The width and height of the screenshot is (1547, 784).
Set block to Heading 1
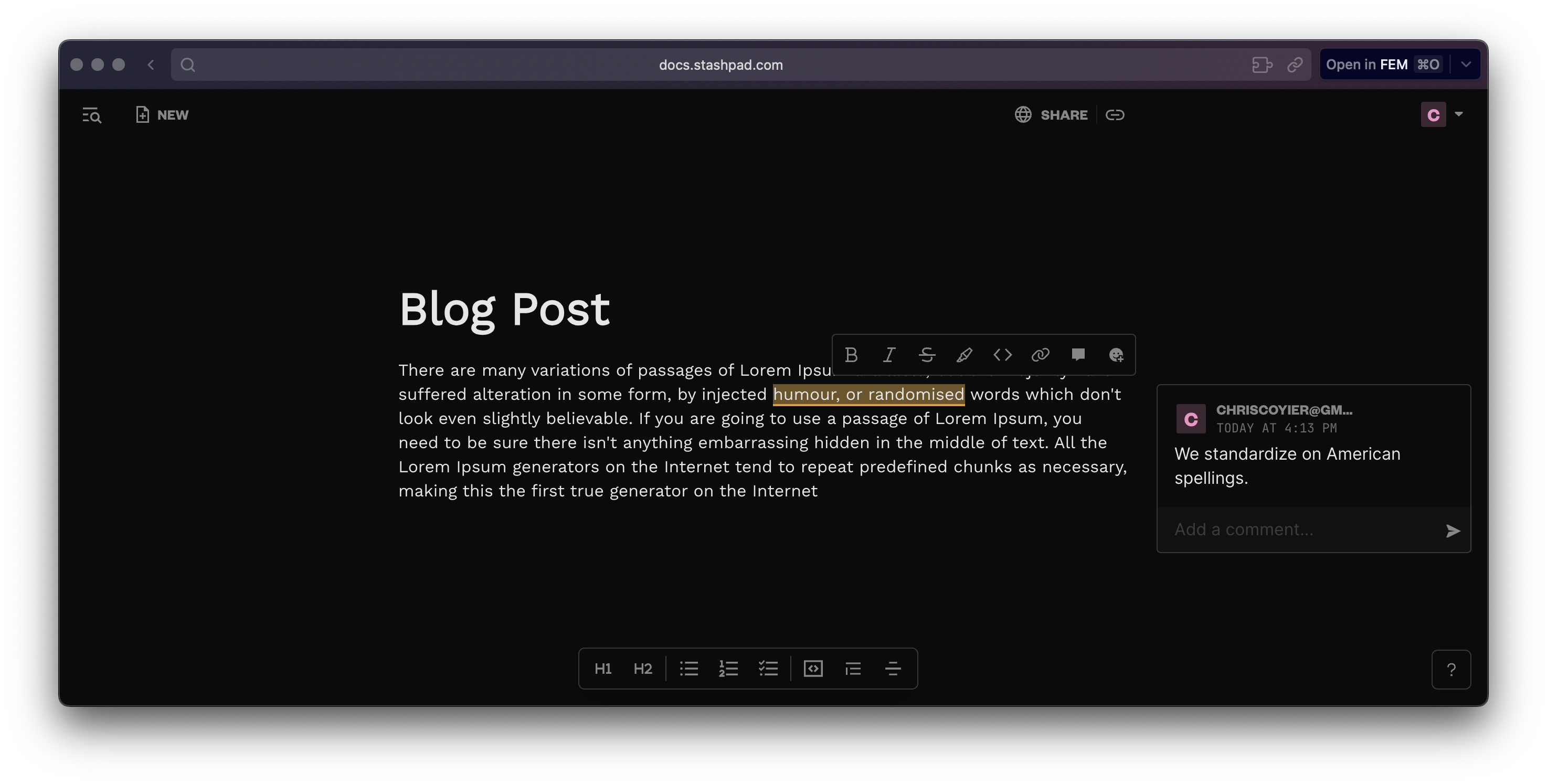coord(602,669)
